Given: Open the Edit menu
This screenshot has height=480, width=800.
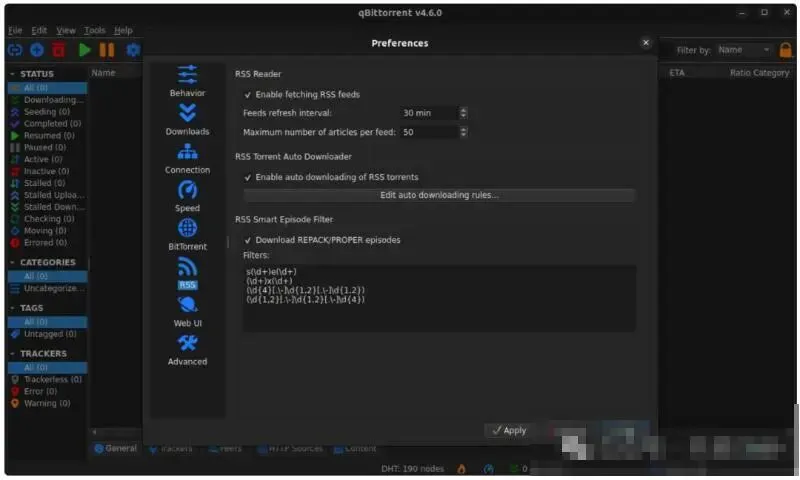Looking at the screenshot, I should [x=39, y=31].
